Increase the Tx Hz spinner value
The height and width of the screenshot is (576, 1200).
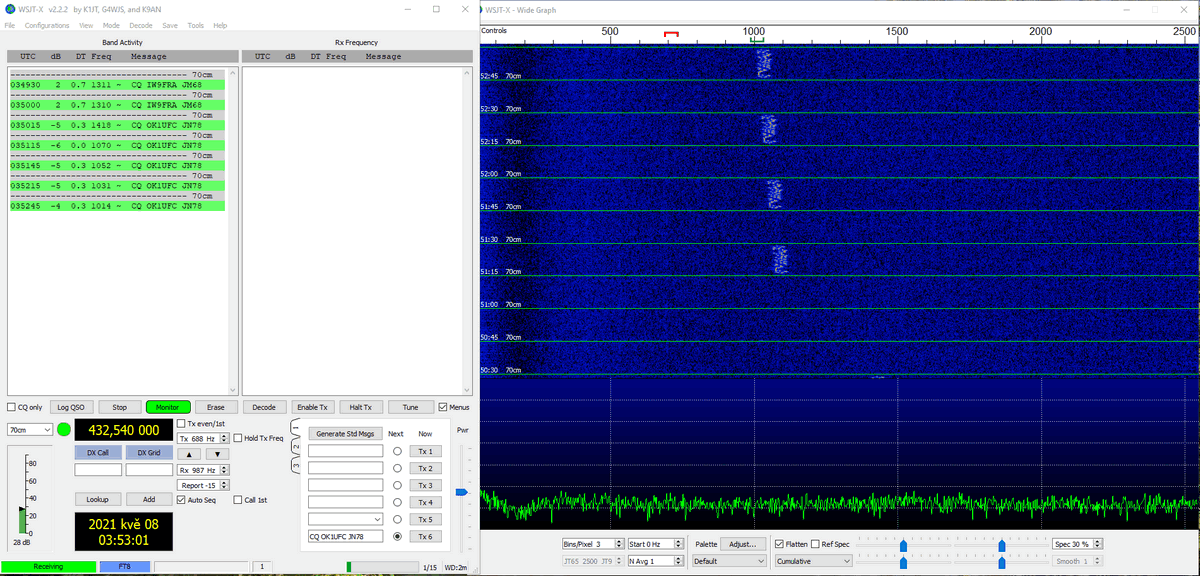point(225,436)
